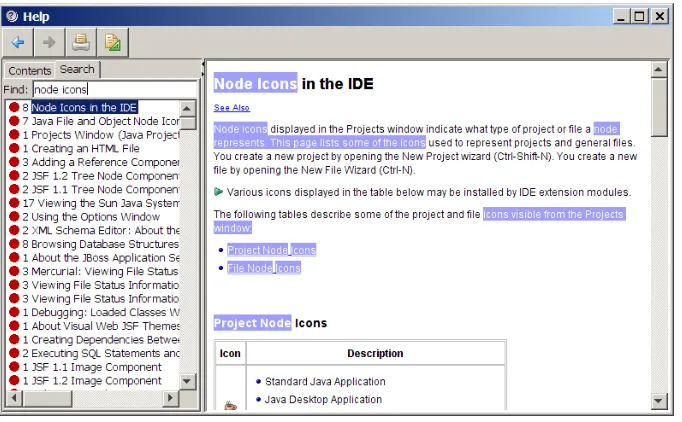Select result JSF 1.1 Tree Node Component
The image size is (682, 422).
[105, 190]
